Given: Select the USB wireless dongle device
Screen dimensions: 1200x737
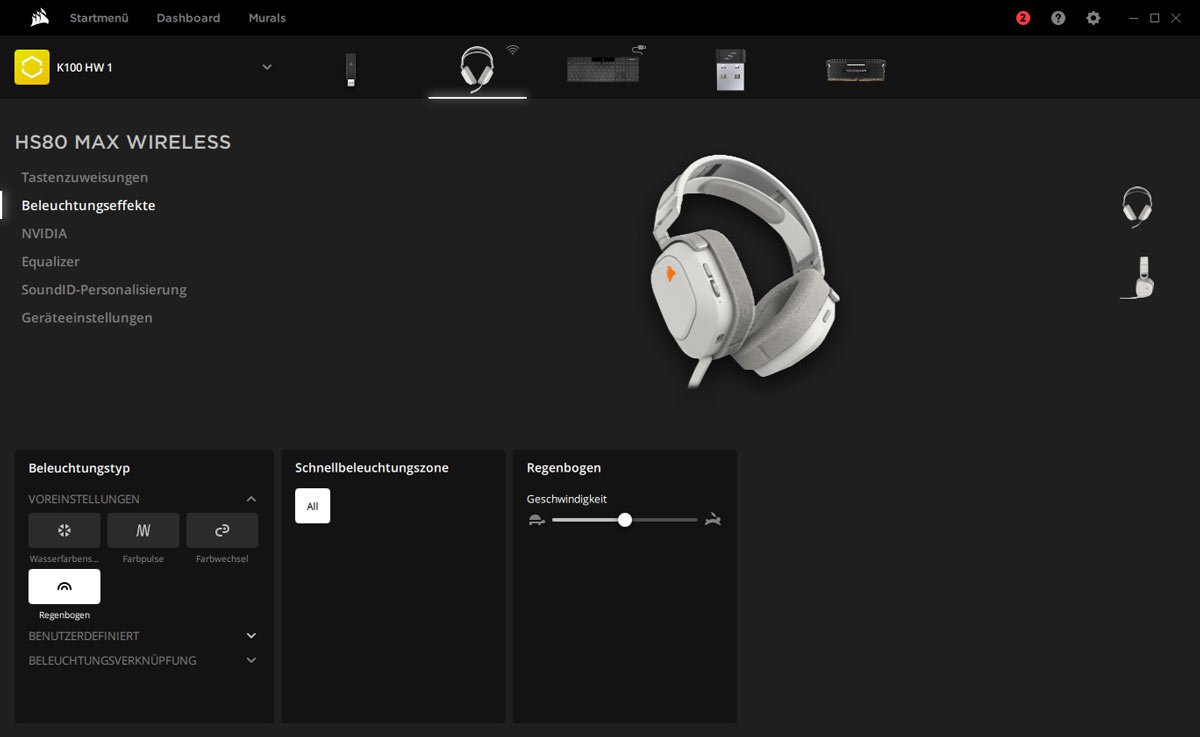Looking at the screenshot, I should [x=351, y=70].
